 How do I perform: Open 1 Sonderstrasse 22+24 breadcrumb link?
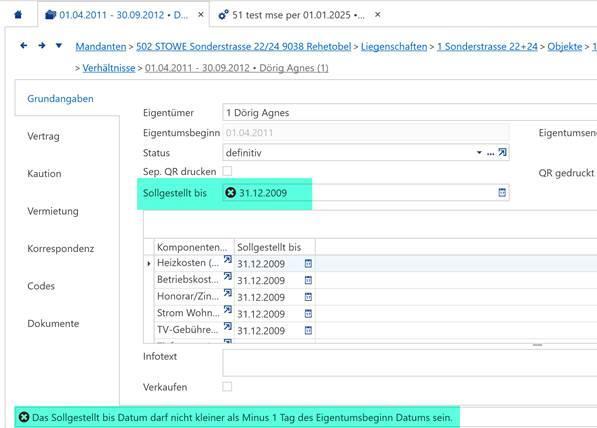click(487, 46)
